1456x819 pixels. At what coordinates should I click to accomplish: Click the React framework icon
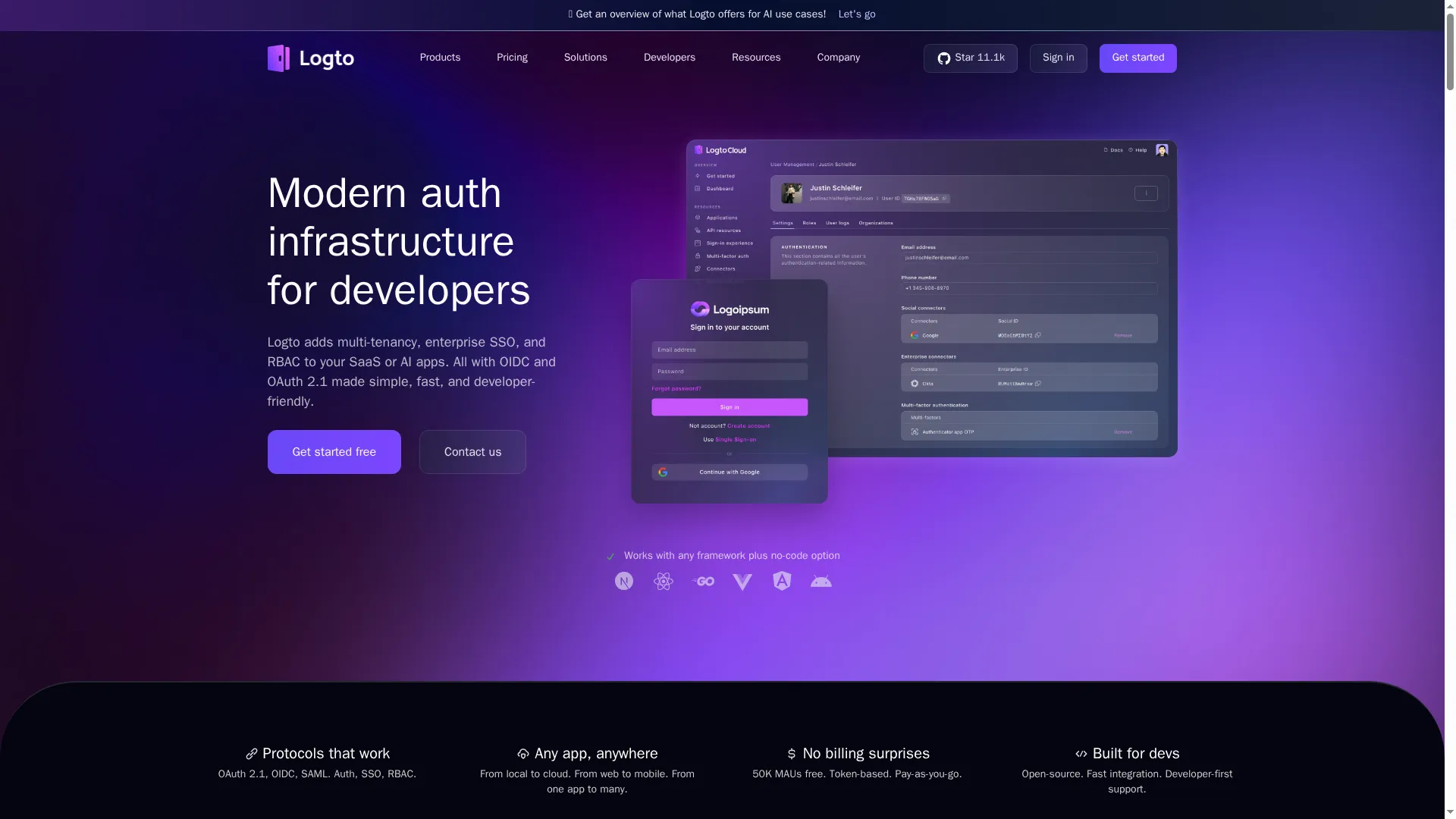click(x=664, y=582)
